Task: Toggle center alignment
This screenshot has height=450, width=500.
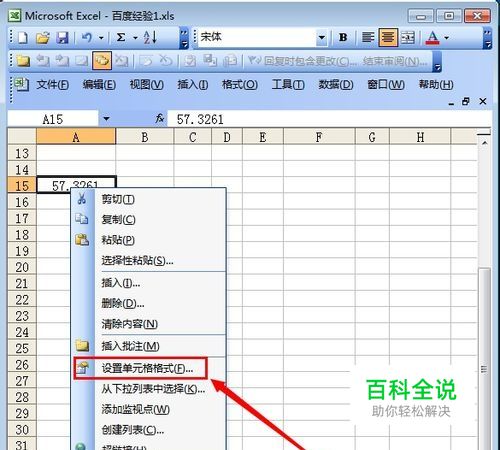Action: pos(388,37)
